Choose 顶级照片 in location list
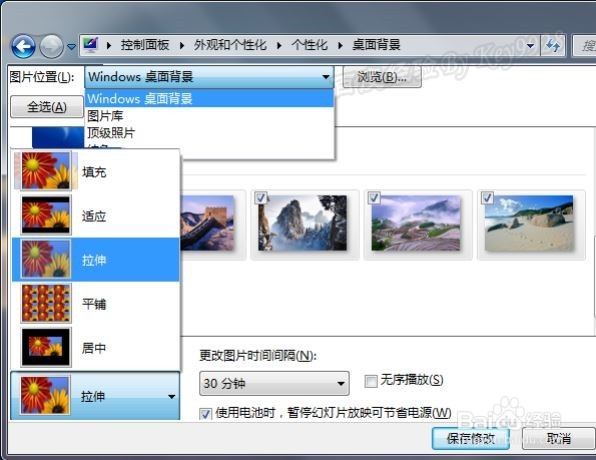The height and width of the screenshot is (460, 596). pyautogui.click(x=209, y=133)
